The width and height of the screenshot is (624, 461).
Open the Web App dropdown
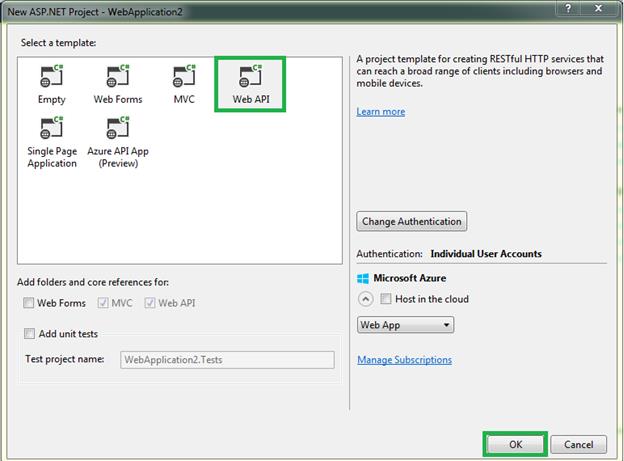pyautogui.click(x=405, y=325)
